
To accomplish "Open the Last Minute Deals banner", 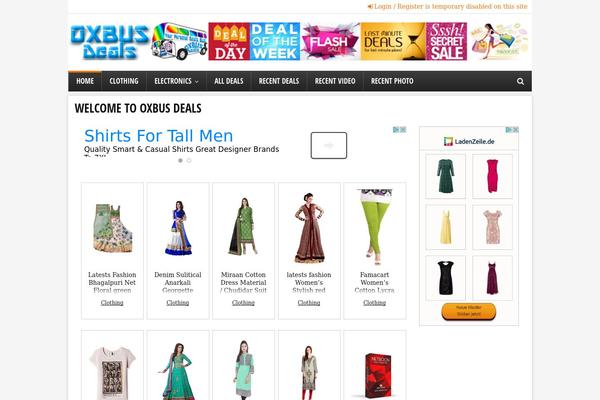I will (393, 41).
